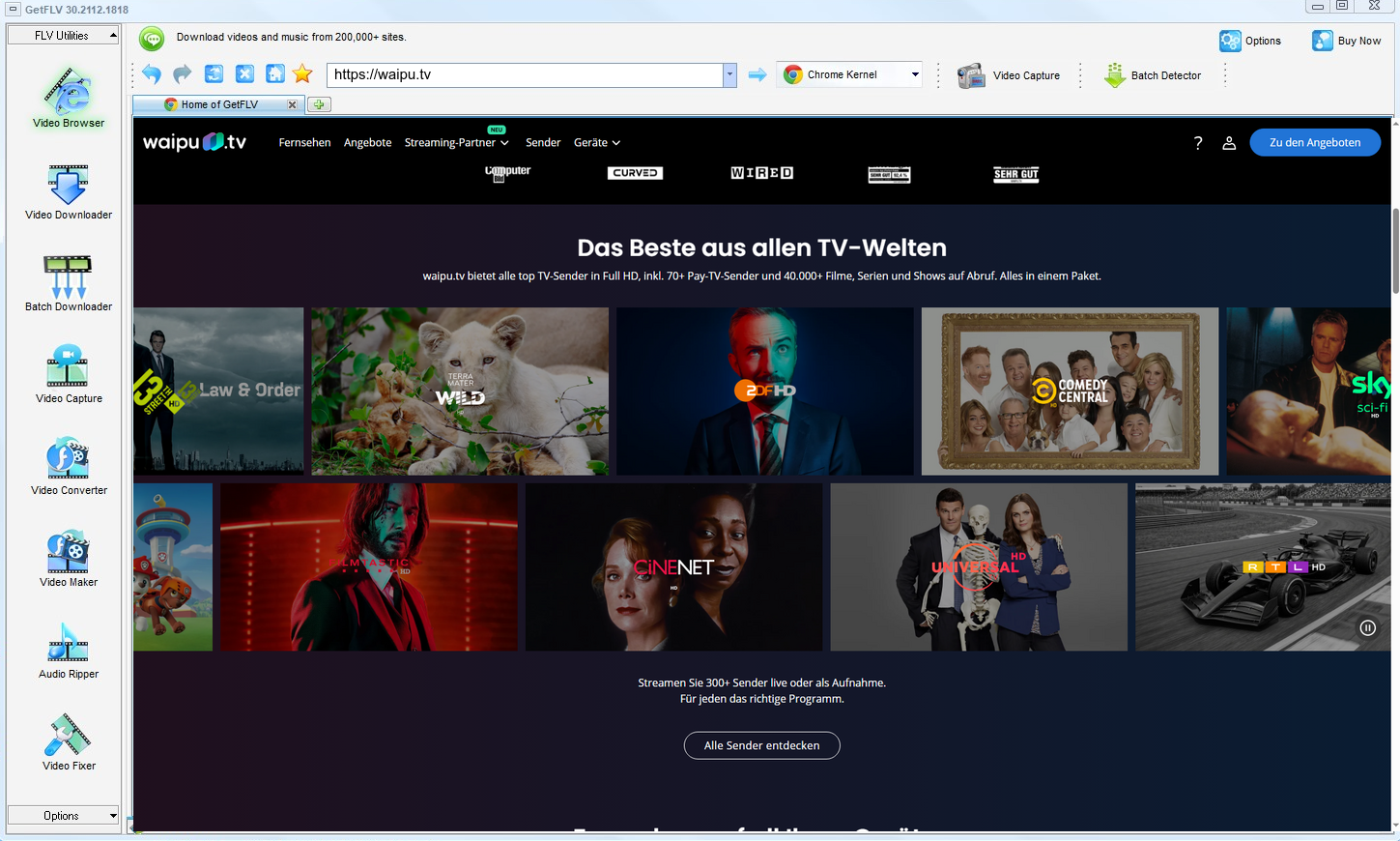This screenshot has height=841, width=1400.
Task: Open the Audio Ripper utility
Action: point(68,650)
